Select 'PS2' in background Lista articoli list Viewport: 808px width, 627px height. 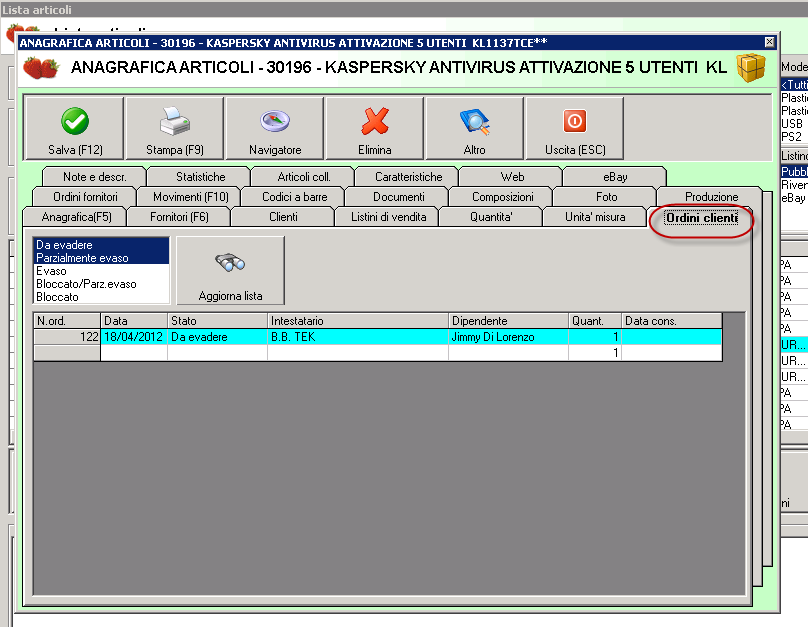tap(794, 137)
